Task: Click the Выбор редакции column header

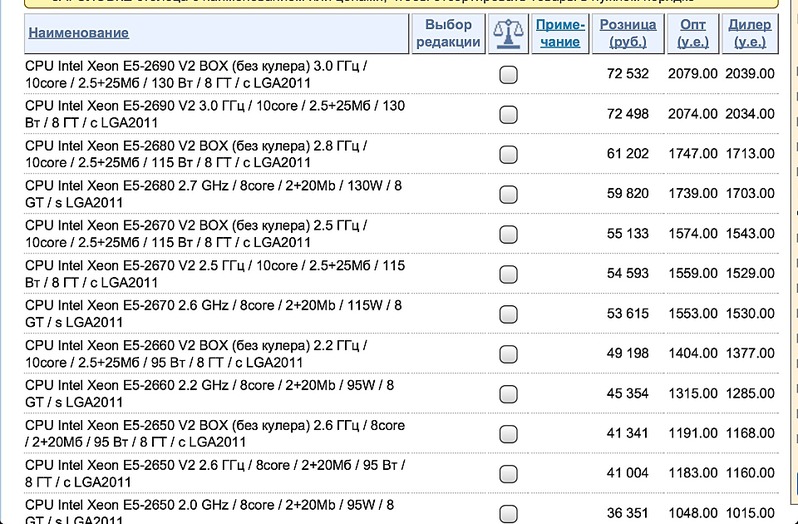Action: pyautogui.click(x=448, y=33)
